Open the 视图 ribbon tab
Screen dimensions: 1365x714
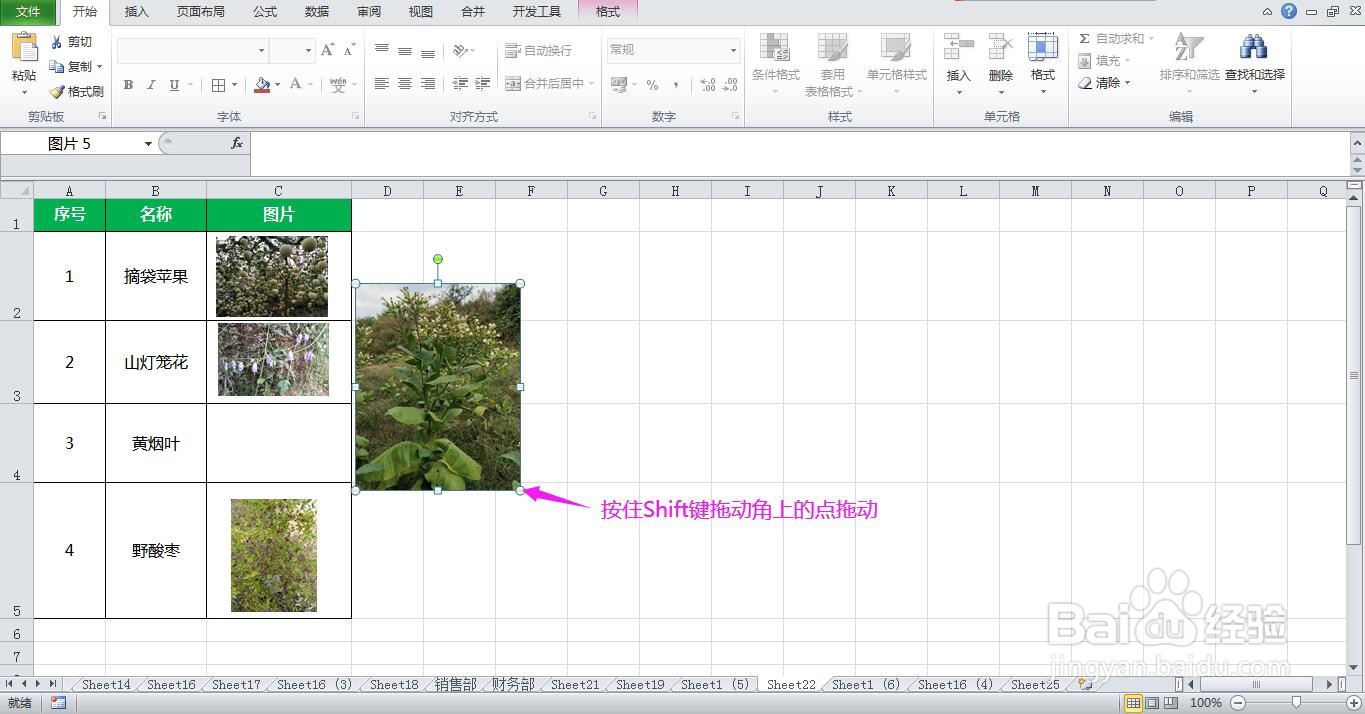(420, 12)
